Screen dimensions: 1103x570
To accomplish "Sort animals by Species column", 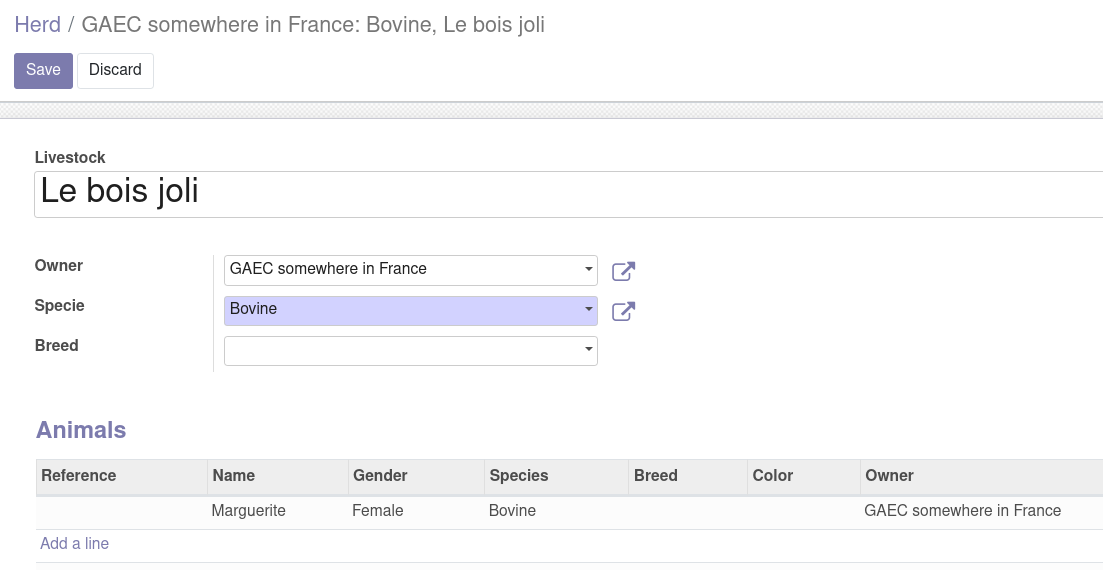I will pyautogui.click(x=518, y=476).
